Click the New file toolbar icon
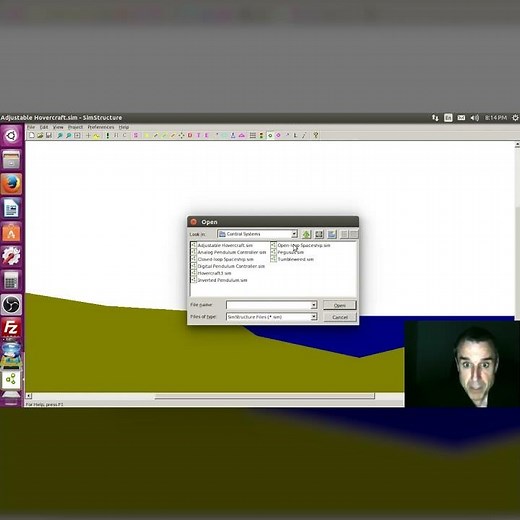This screenshot has width=520, height=520. 32,135
